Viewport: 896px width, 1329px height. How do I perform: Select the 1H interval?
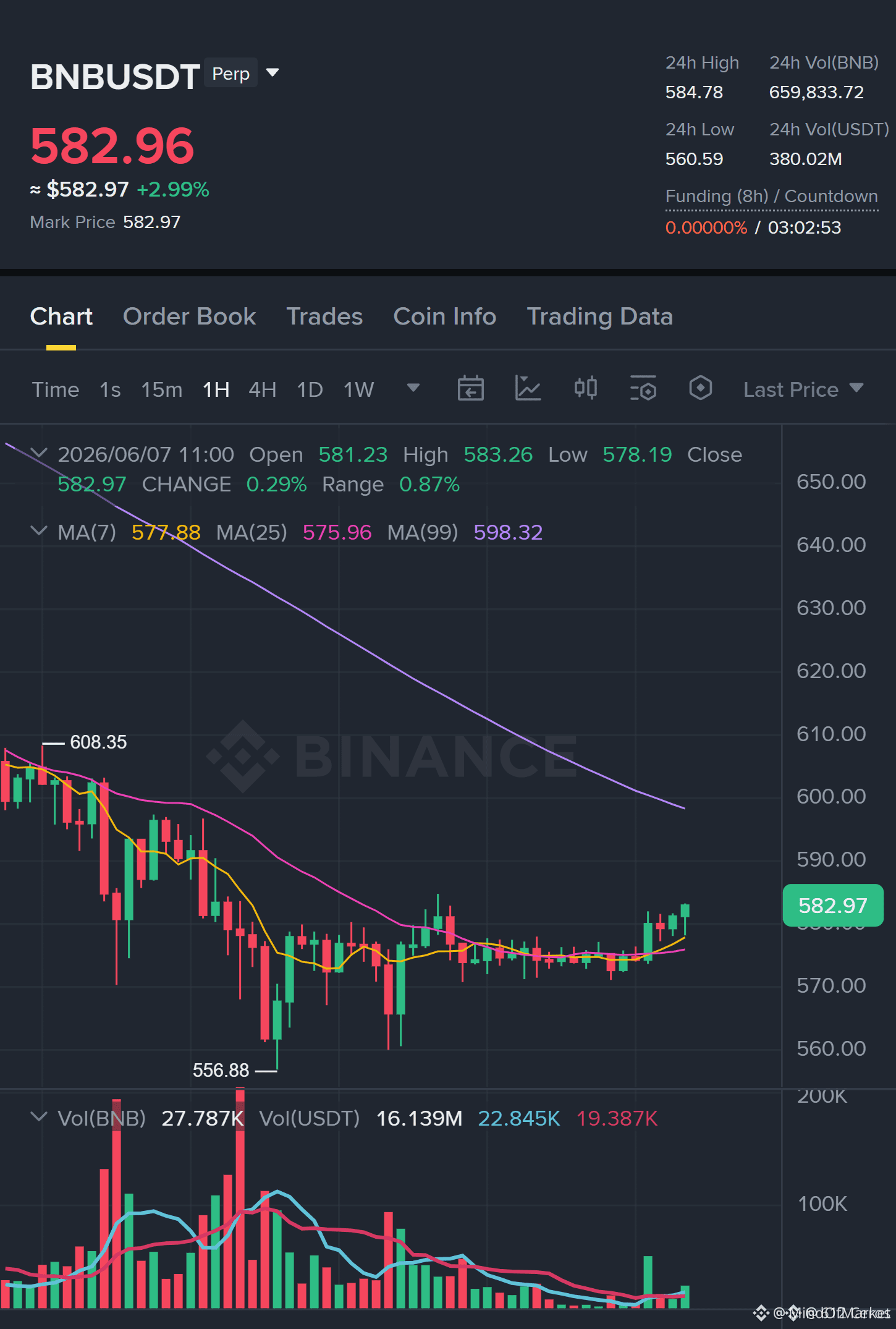tap(216, 390)
